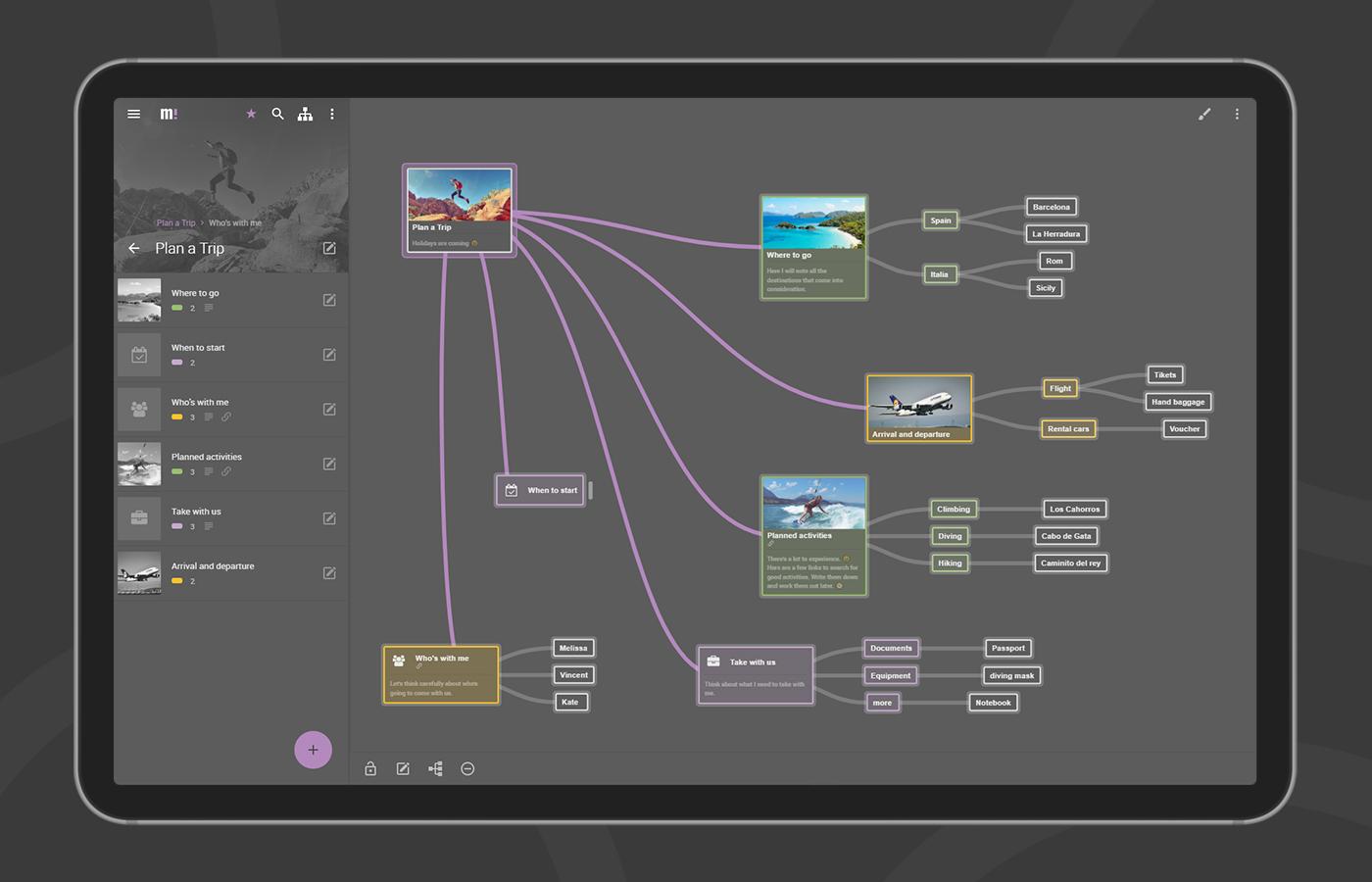The width and height of the screenshot is (1372, 882).
Task: Click the Documents node
Action: (892, 648)
